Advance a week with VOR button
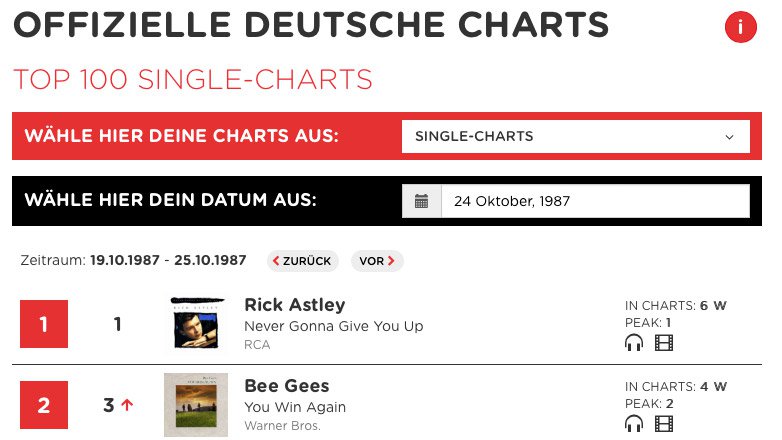This screenshot has height=440, width=782. 377,261
